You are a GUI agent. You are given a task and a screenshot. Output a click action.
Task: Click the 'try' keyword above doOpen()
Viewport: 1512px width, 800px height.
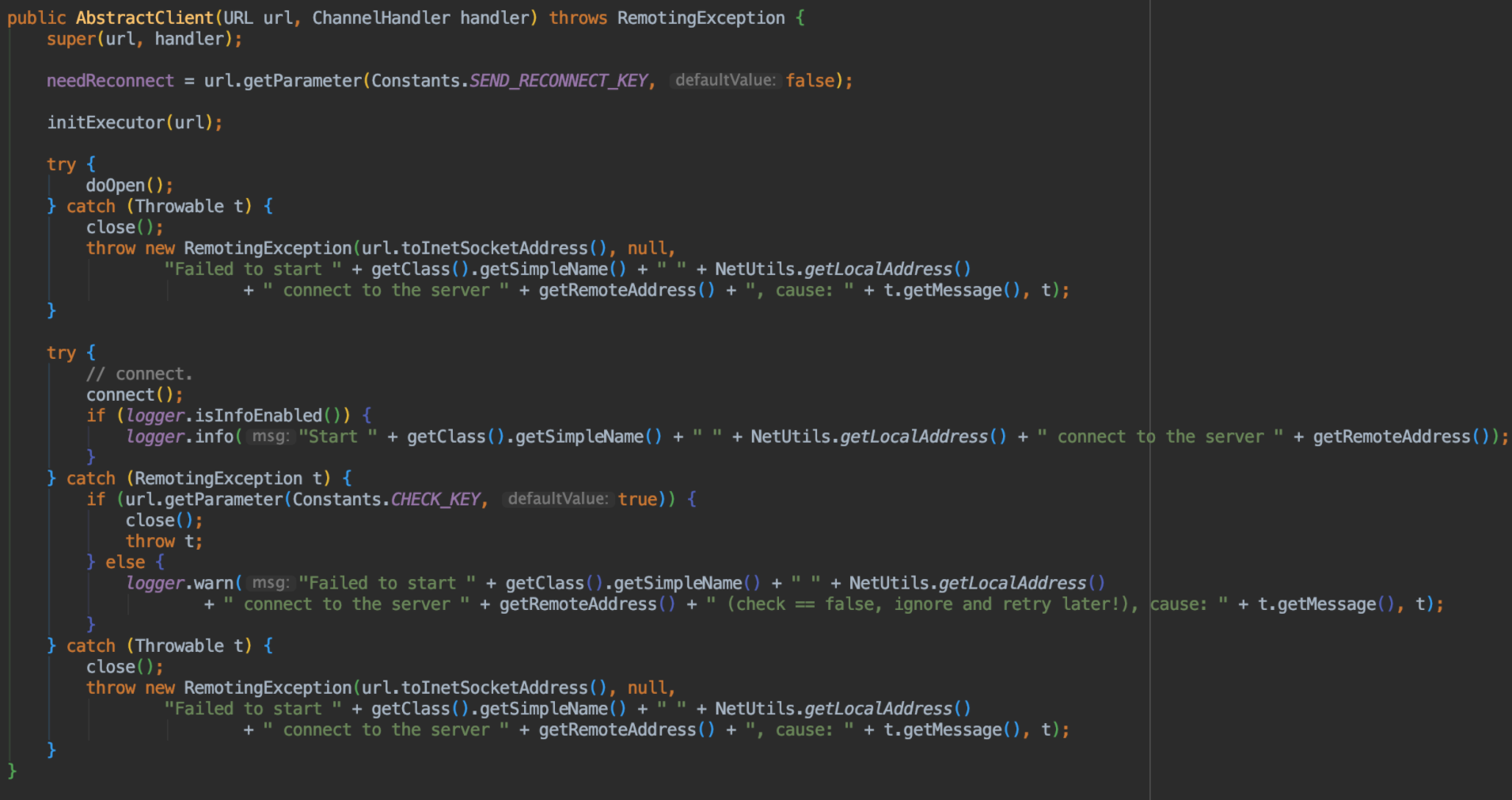pos(61,165)
